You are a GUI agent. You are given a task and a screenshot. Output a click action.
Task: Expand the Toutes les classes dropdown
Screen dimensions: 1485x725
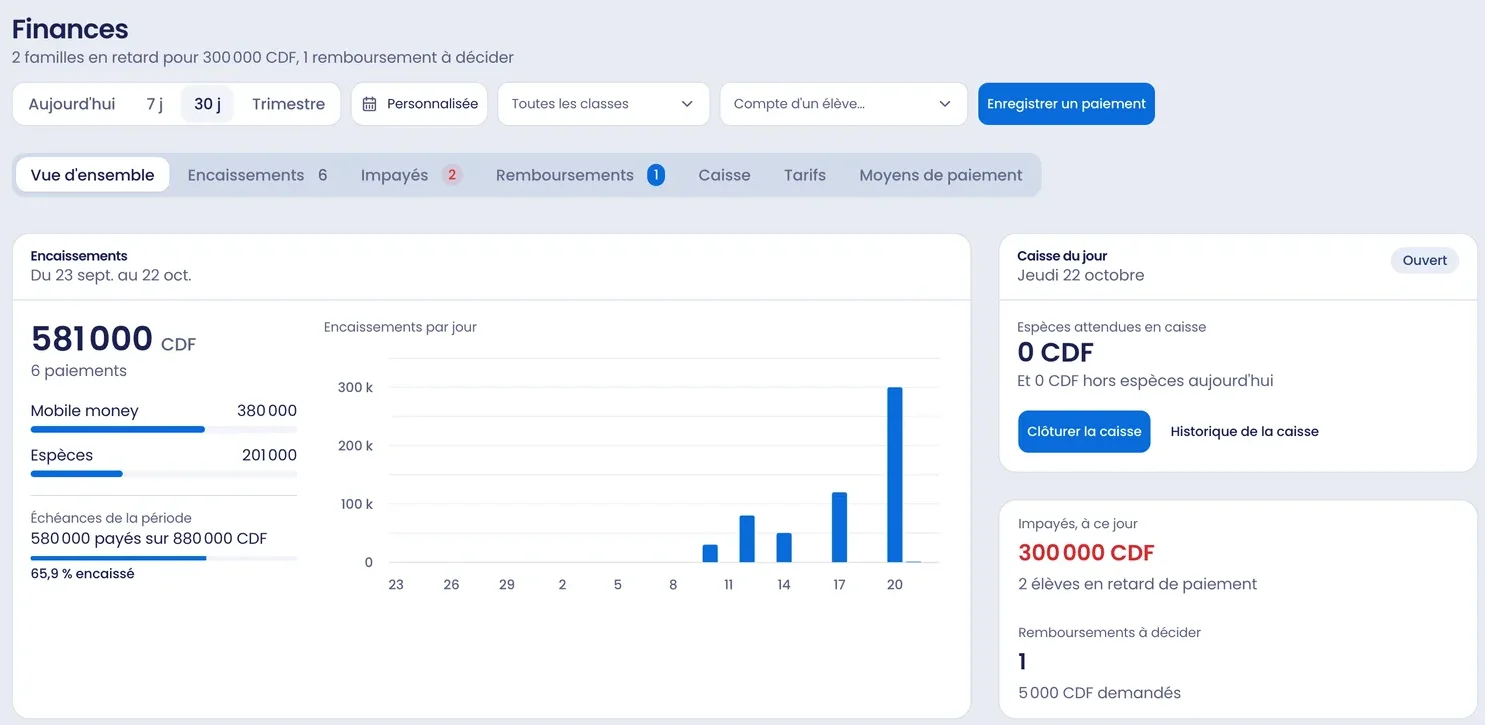pos(603,104)
